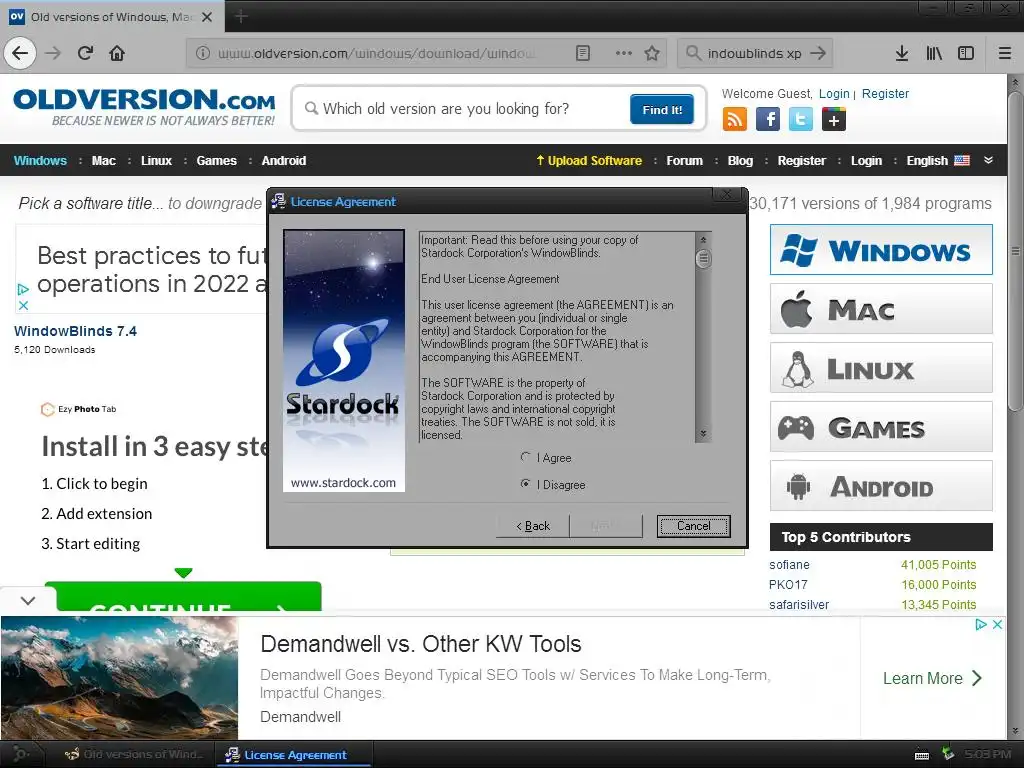1024x768 pixels.
Task: Select the I Agree radio button
Action: coord(526,457)
